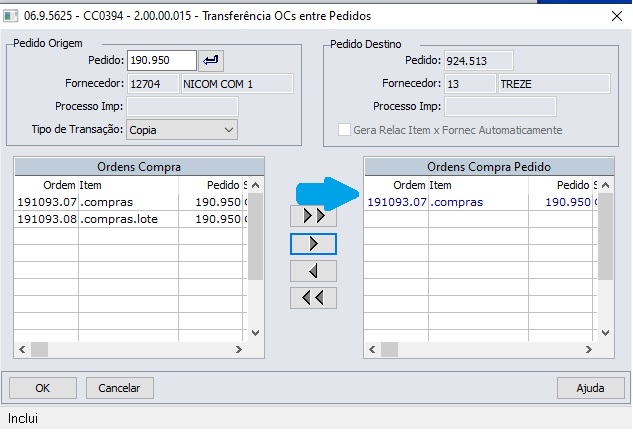The height and width of the screenshot is (433, 633).
Task: Open Ajuda help button
Action: click(x=591, y=388)
